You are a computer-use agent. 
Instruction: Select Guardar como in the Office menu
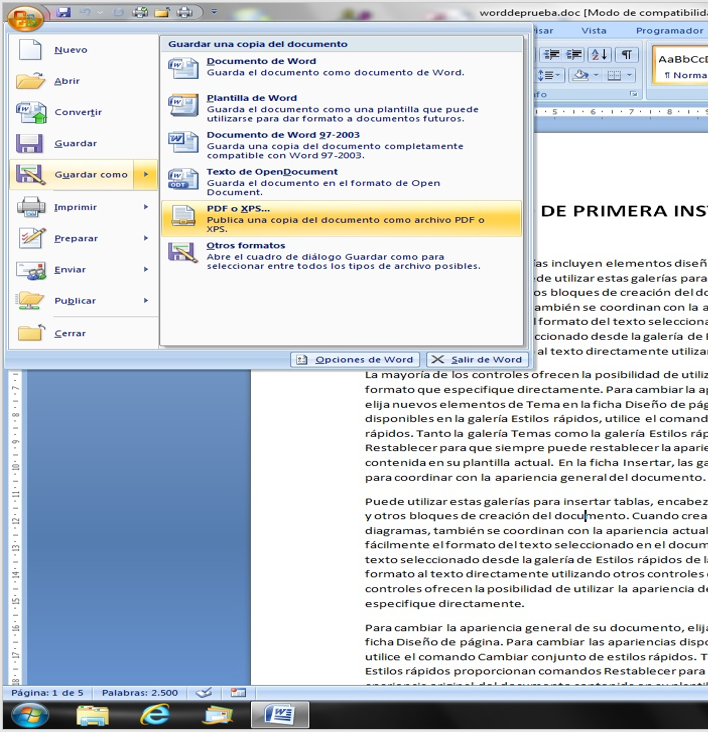pos(71,175)
